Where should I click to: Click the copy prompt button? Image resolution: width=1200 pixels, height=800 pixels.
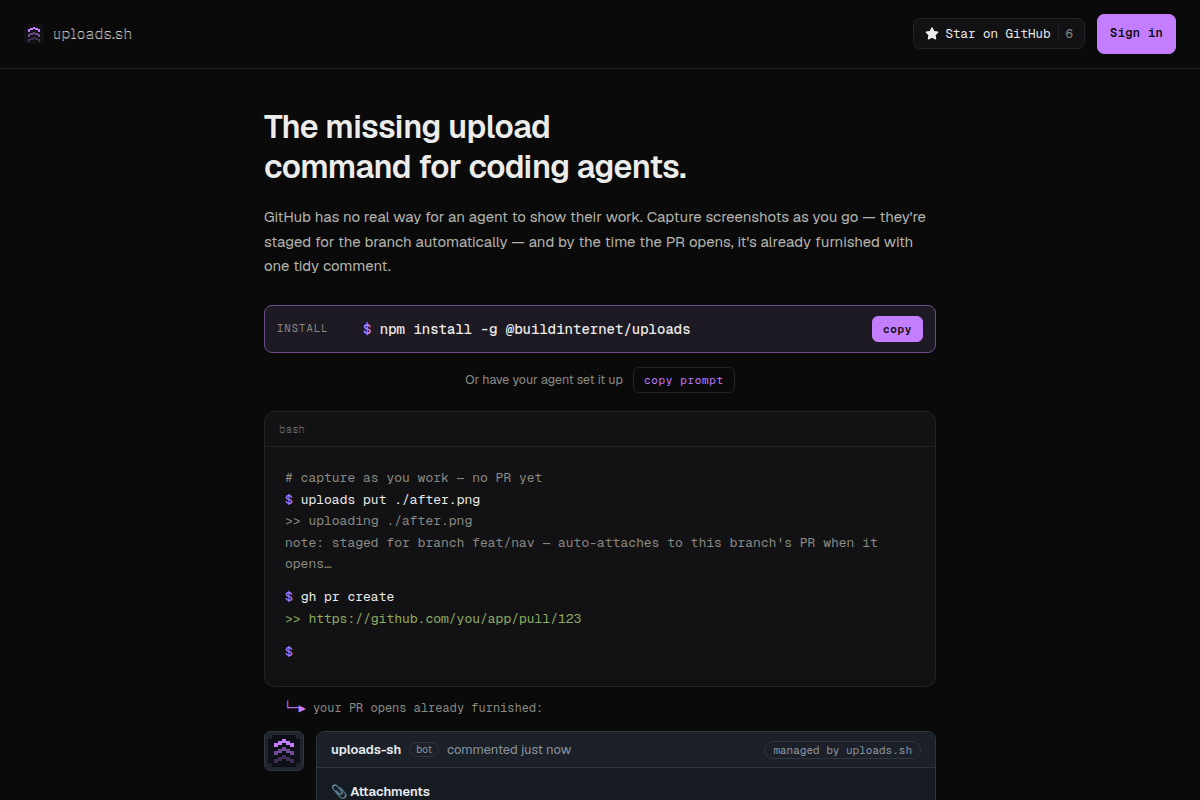click(x=684, y=380)
